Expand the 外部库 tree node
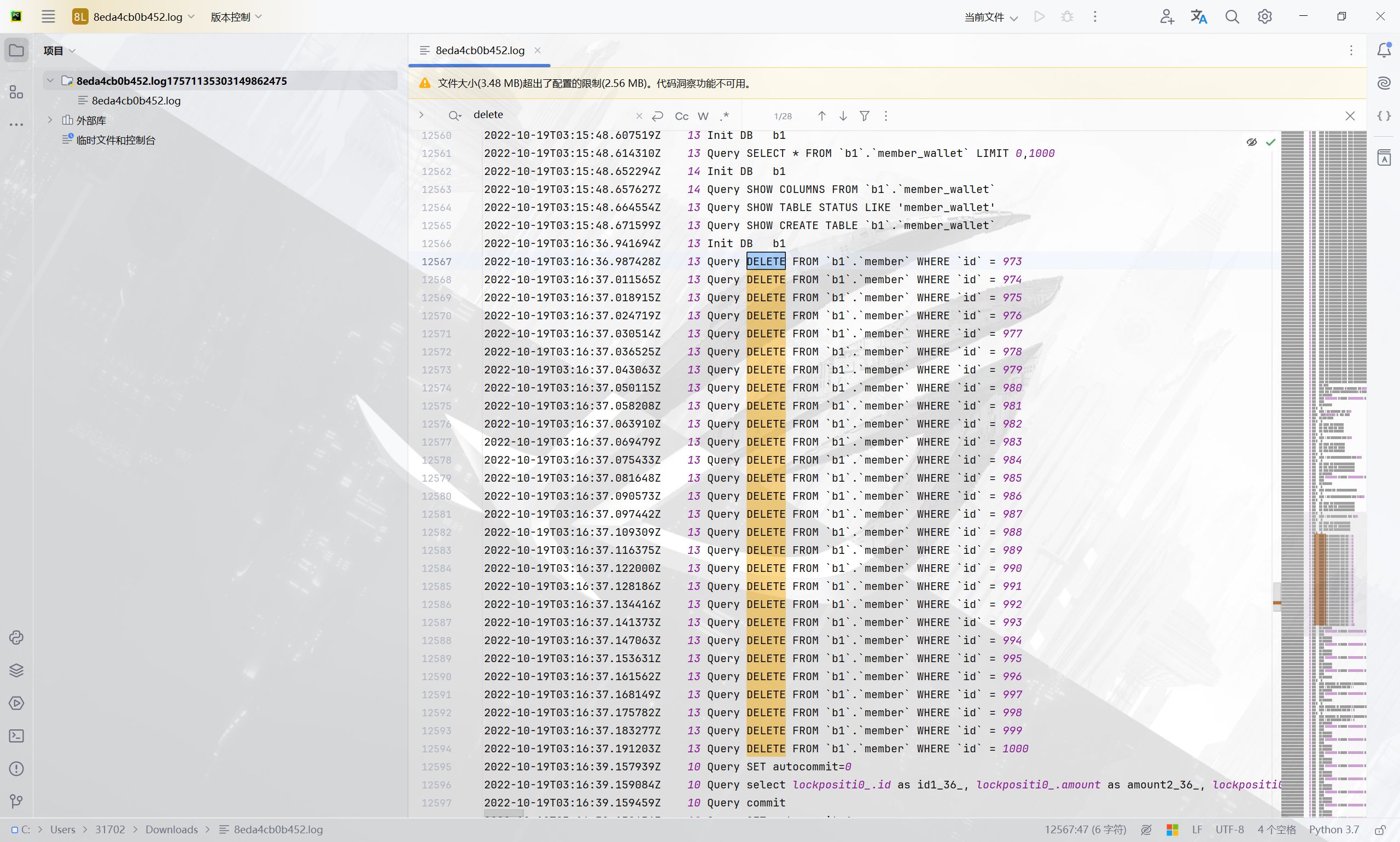The height and width of the screenshot is (842, 1400). tap(50, 120)
